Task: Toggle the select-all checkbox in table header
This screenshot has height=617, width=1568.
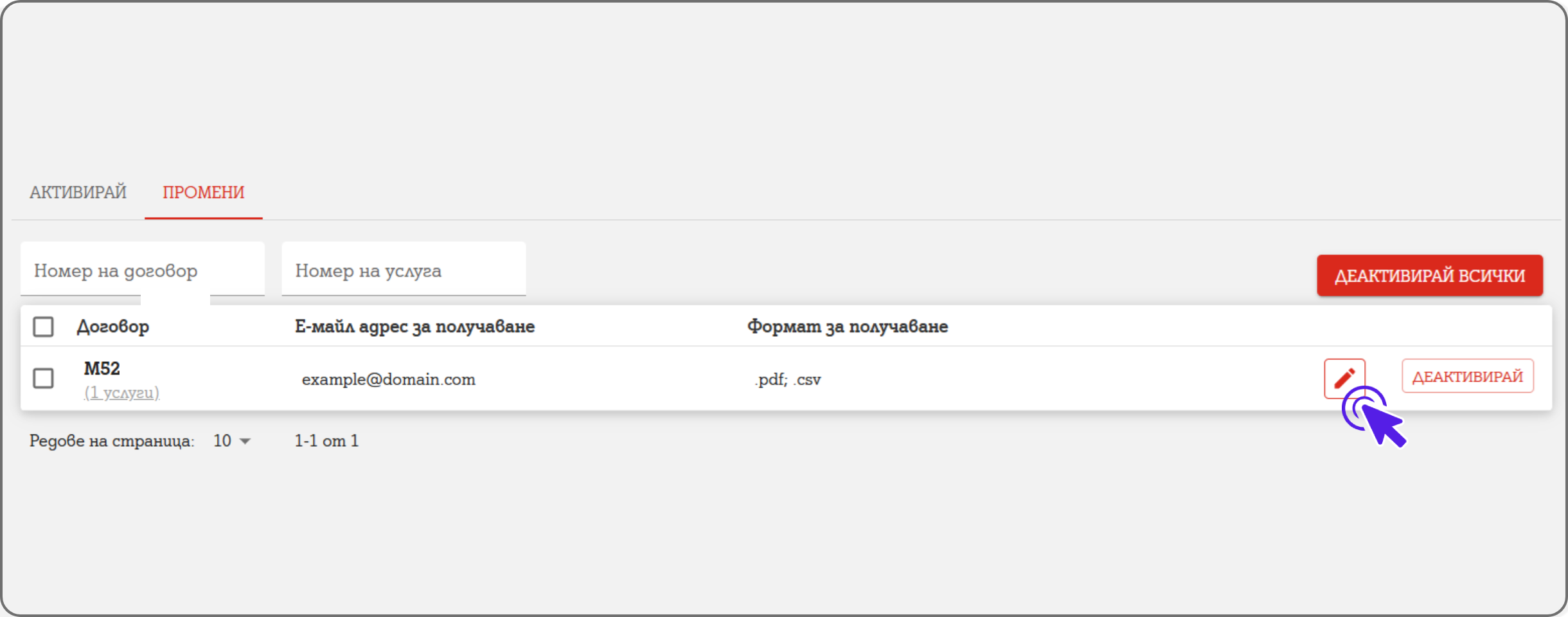Action: pyautogui.click(x=43, y=326)
